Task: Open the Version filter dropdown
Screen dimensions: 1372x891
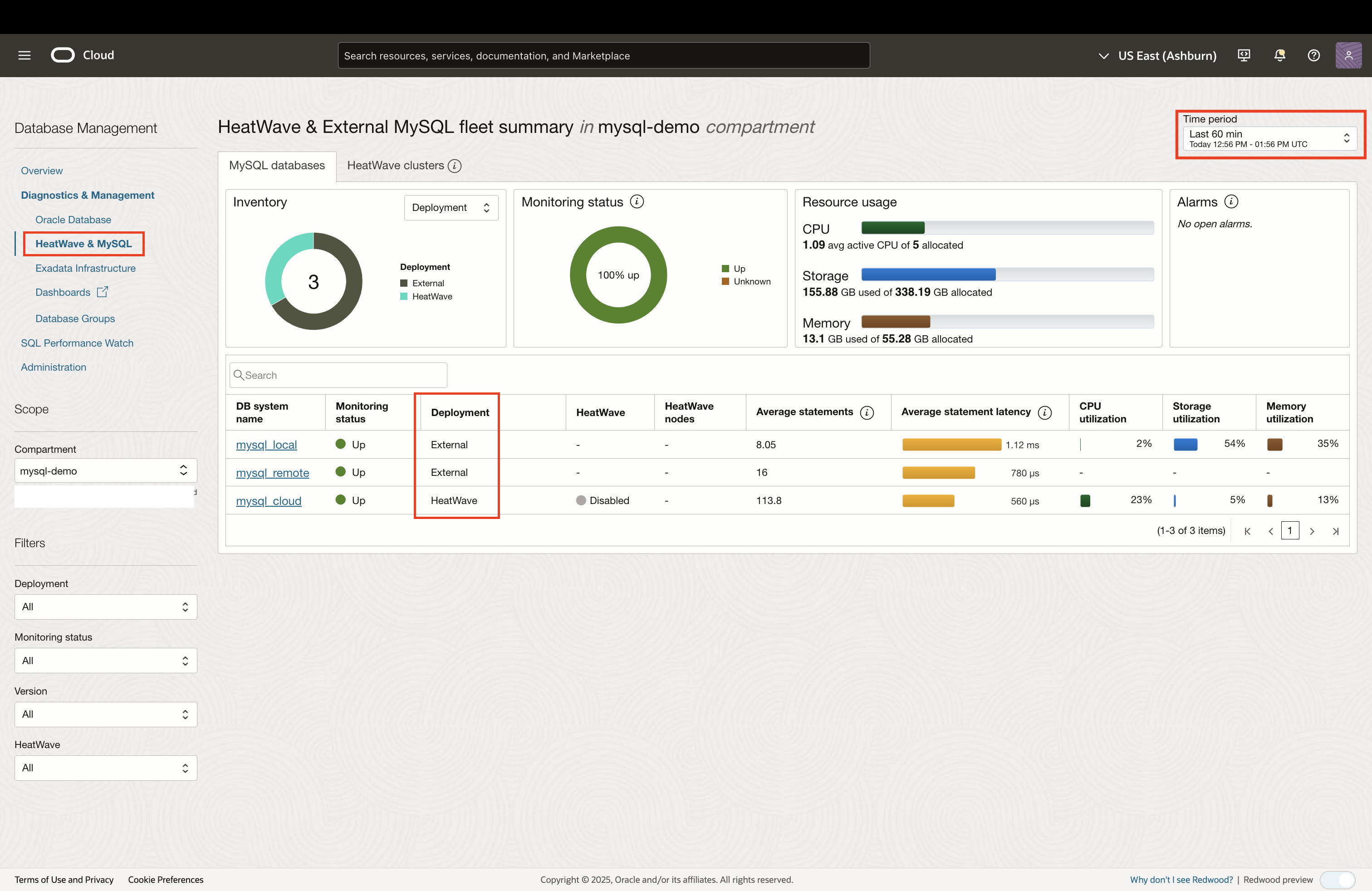Action: click(x=105, y=714)
